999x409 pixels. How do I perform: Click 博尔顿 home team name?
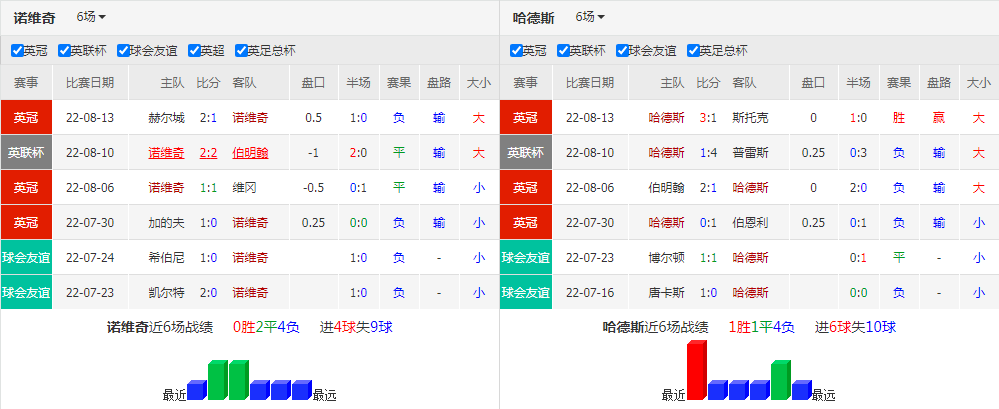tap(666, 258)
